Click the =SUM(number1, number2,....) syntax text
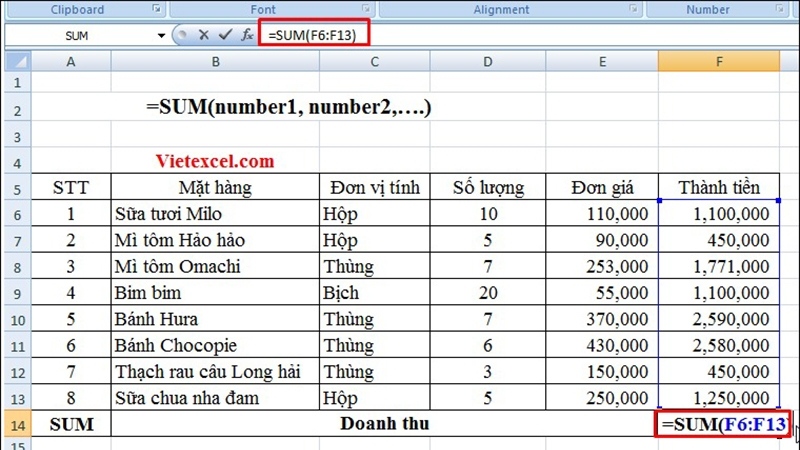The width and height of the screenshot is (800, 450). click(289, 107)
